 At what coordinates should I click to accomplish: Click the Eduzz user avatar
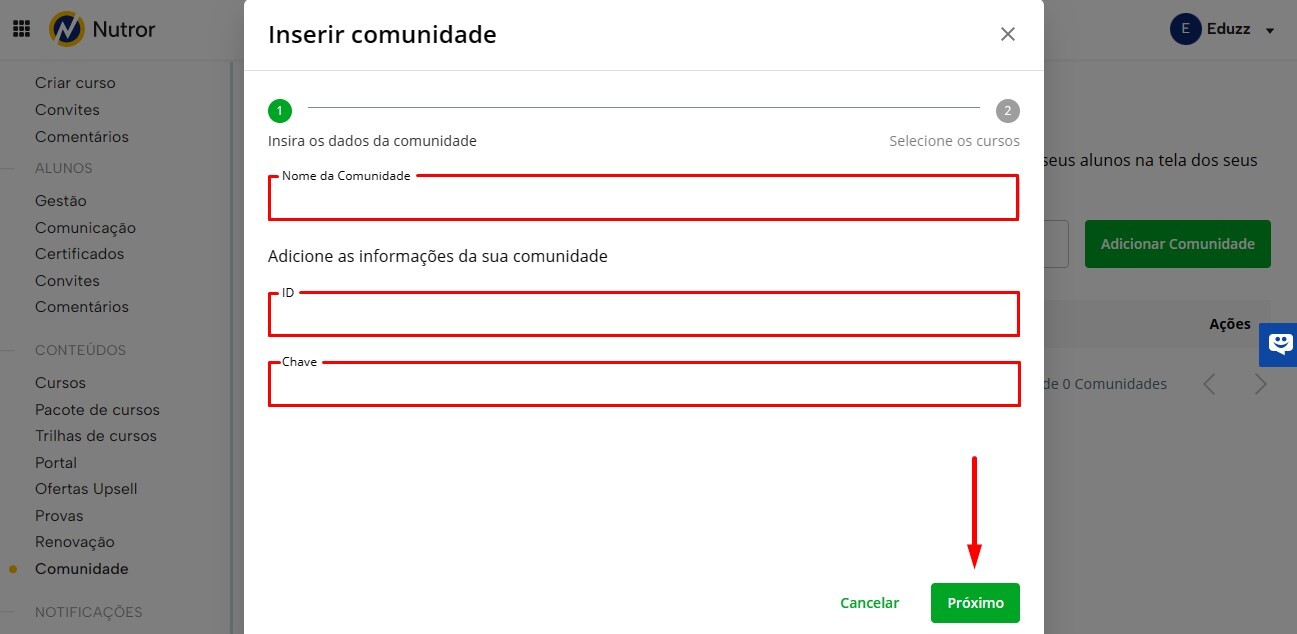coord(1184,29)
